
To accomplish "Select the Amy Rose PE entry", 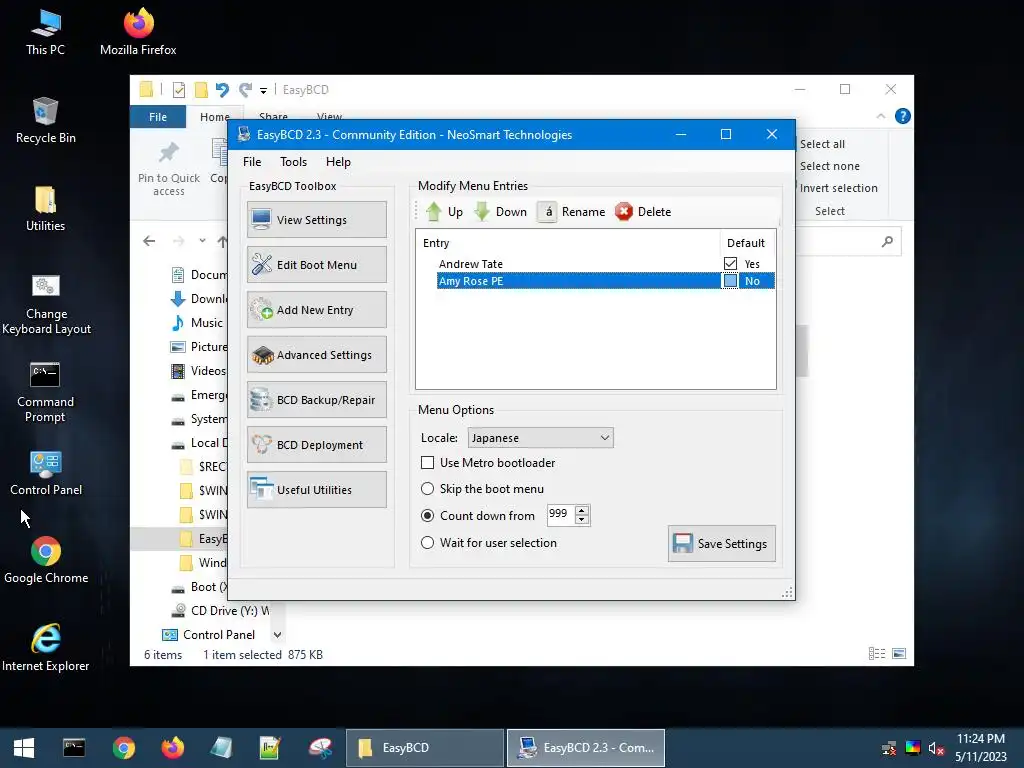I will (470, 281).
